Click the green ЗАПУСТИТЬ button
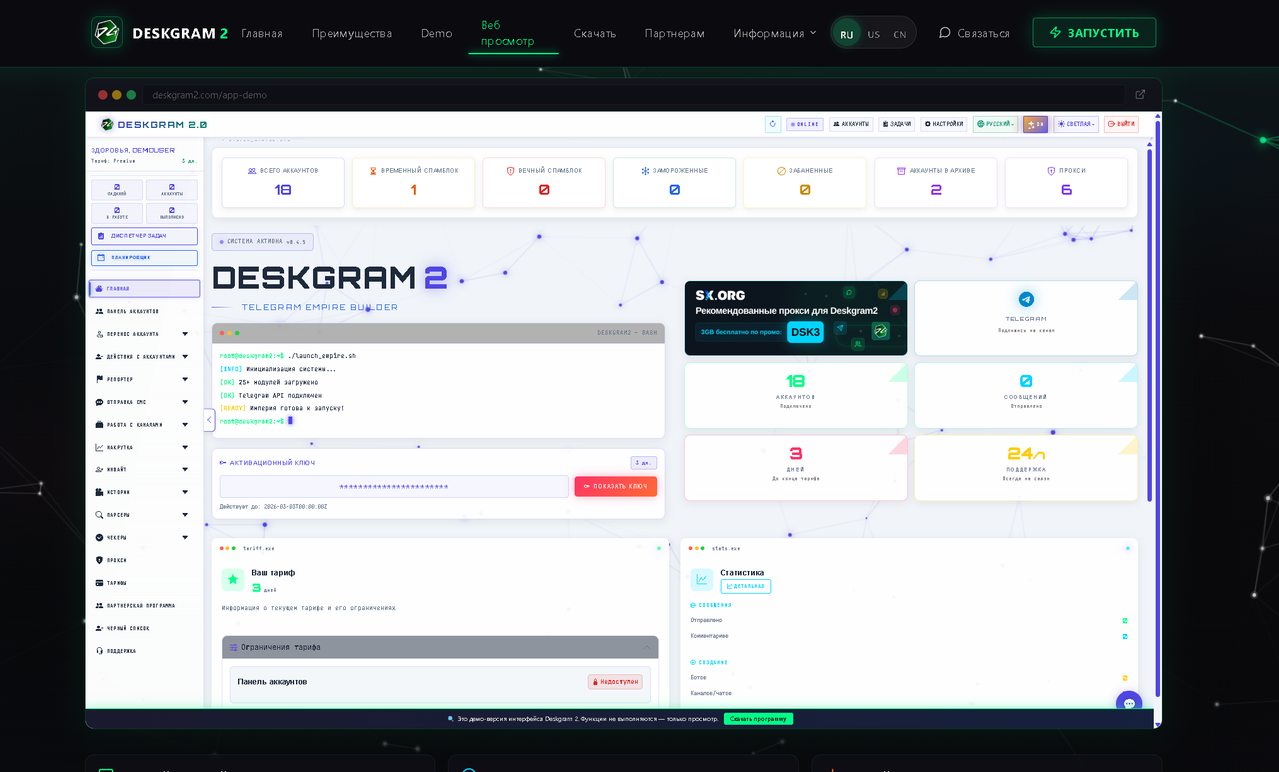The width and height of the screenshot is (1279, 772). click(1094, 33)
